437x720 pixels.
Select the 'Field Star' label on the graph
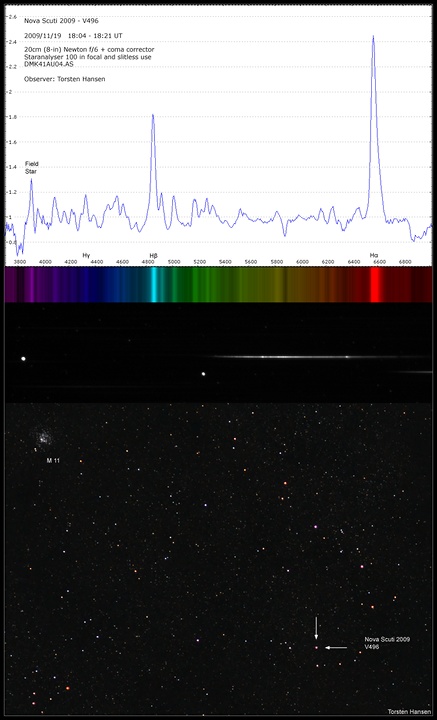[32, 167]
